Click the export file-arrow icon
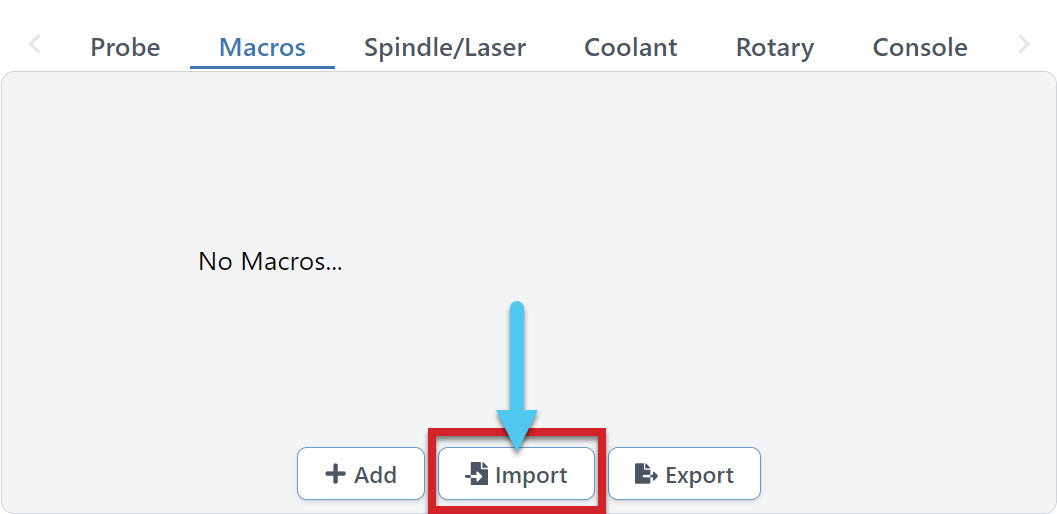The image size is (1057, 514). click(x=646, y=475)
